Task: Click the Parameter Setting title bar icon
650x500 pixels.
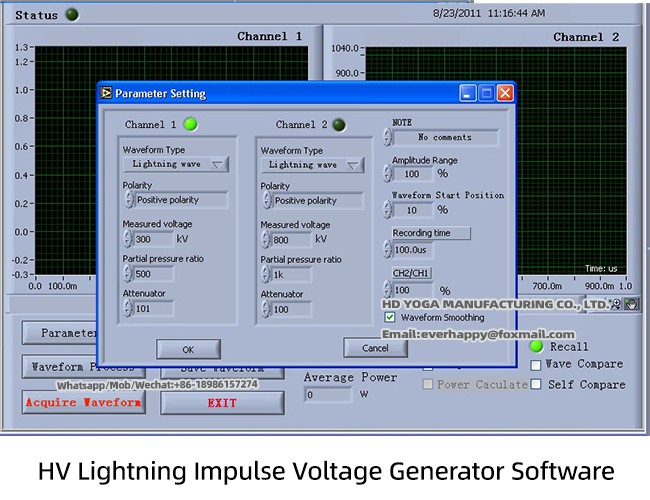Action: pyautogui.click(x=106, y=93)
